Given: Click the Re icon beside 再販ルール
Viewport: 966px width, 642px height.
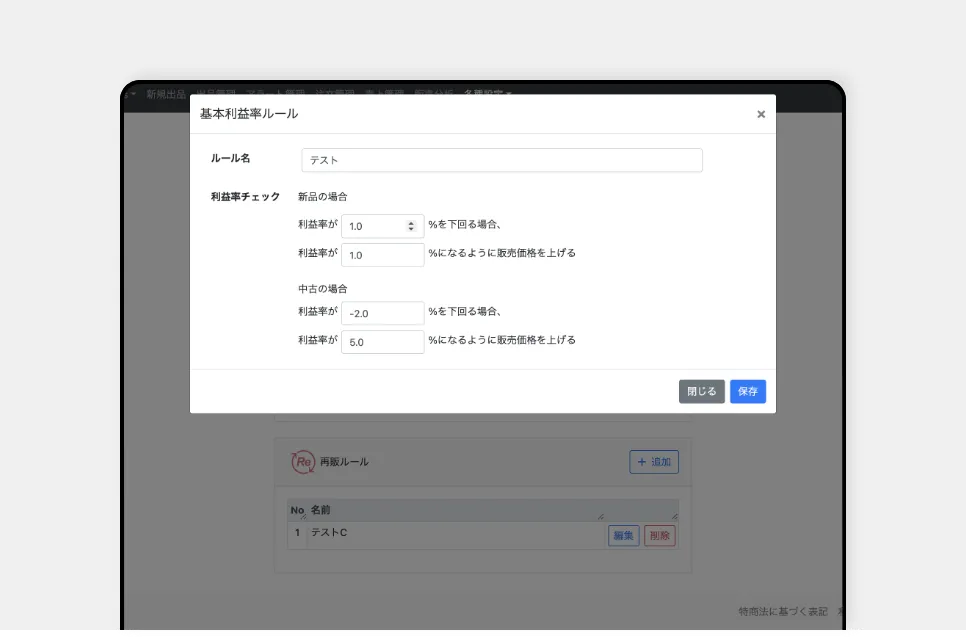Looking at the screenshot, I should tap(302, 462).
